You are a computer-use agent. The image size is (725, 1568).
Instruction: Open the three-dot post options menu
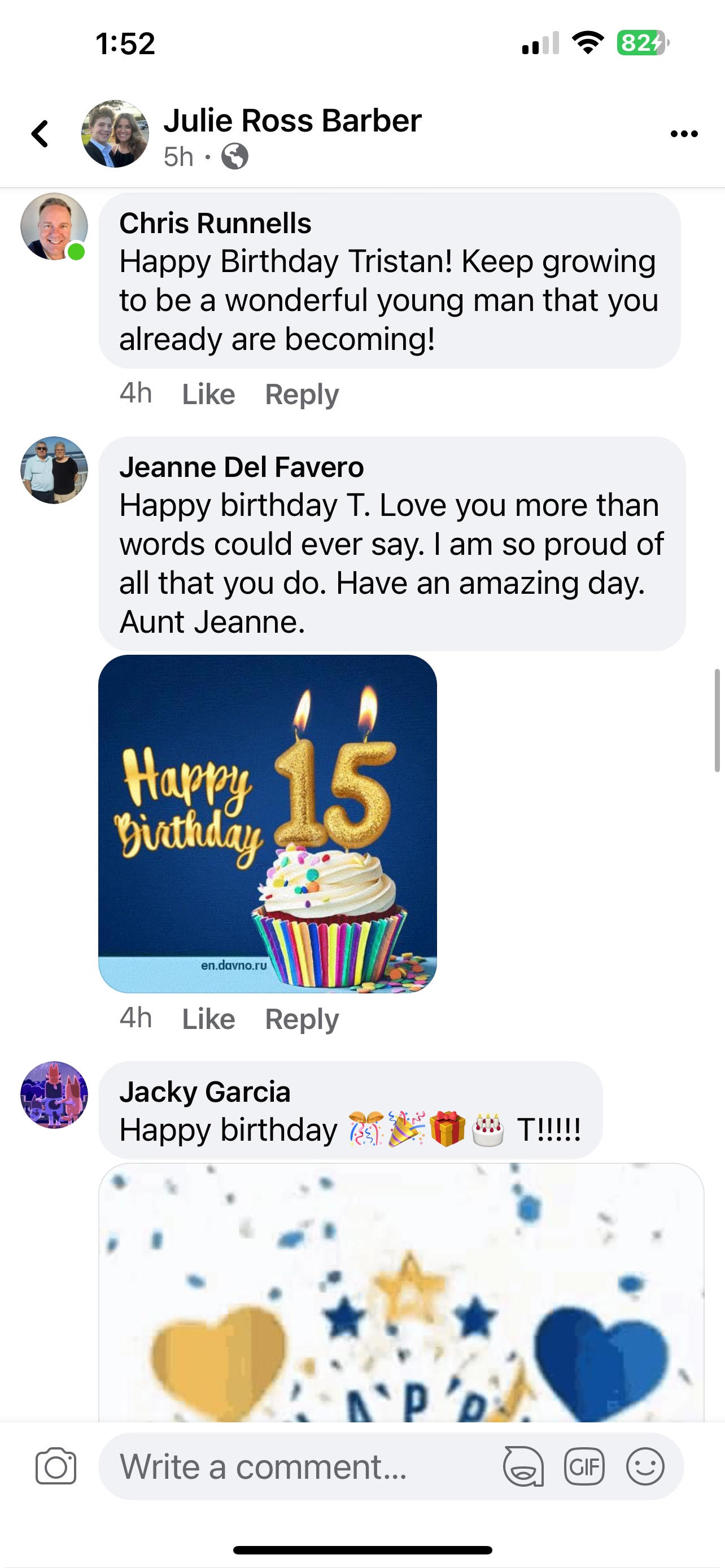[684, 134]
